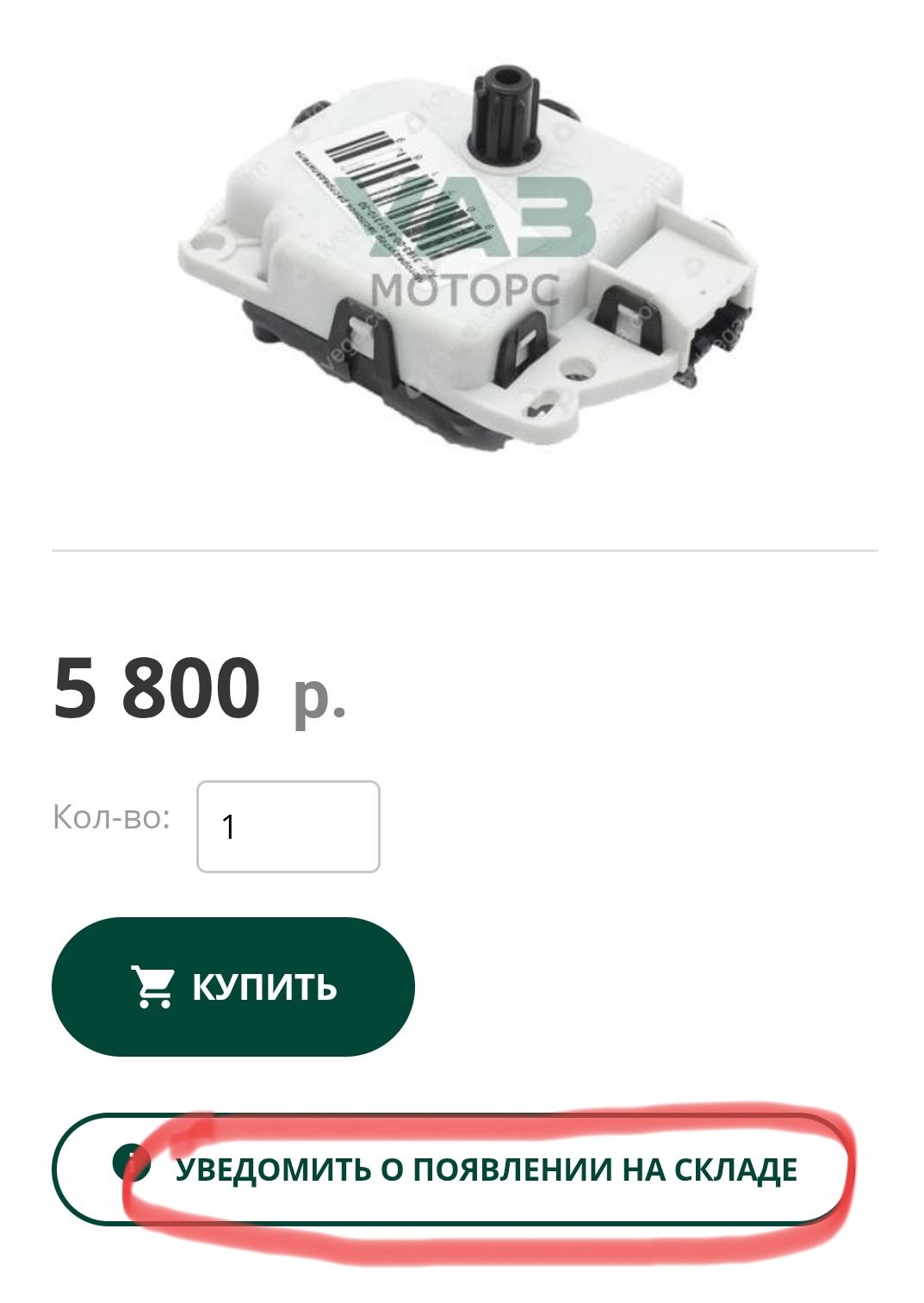This screenshot has width=924, height=1303.
Task: Click the gray divider line under the image
Action: [x=465, y=549]
